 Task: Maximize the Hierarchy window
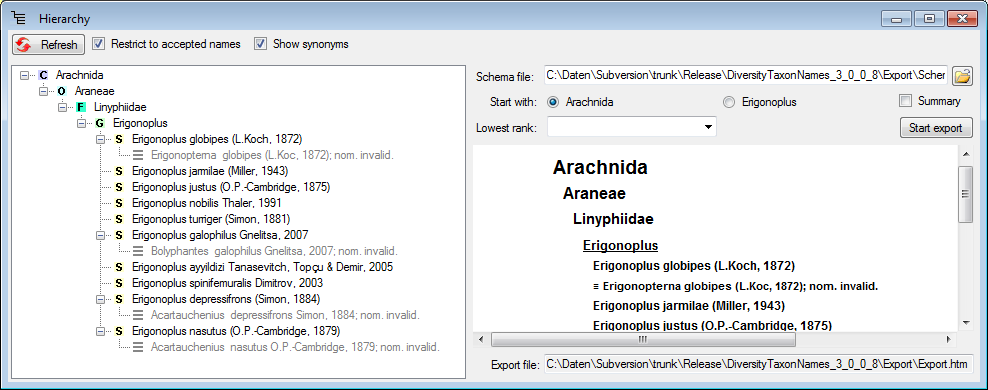[928, 19]
